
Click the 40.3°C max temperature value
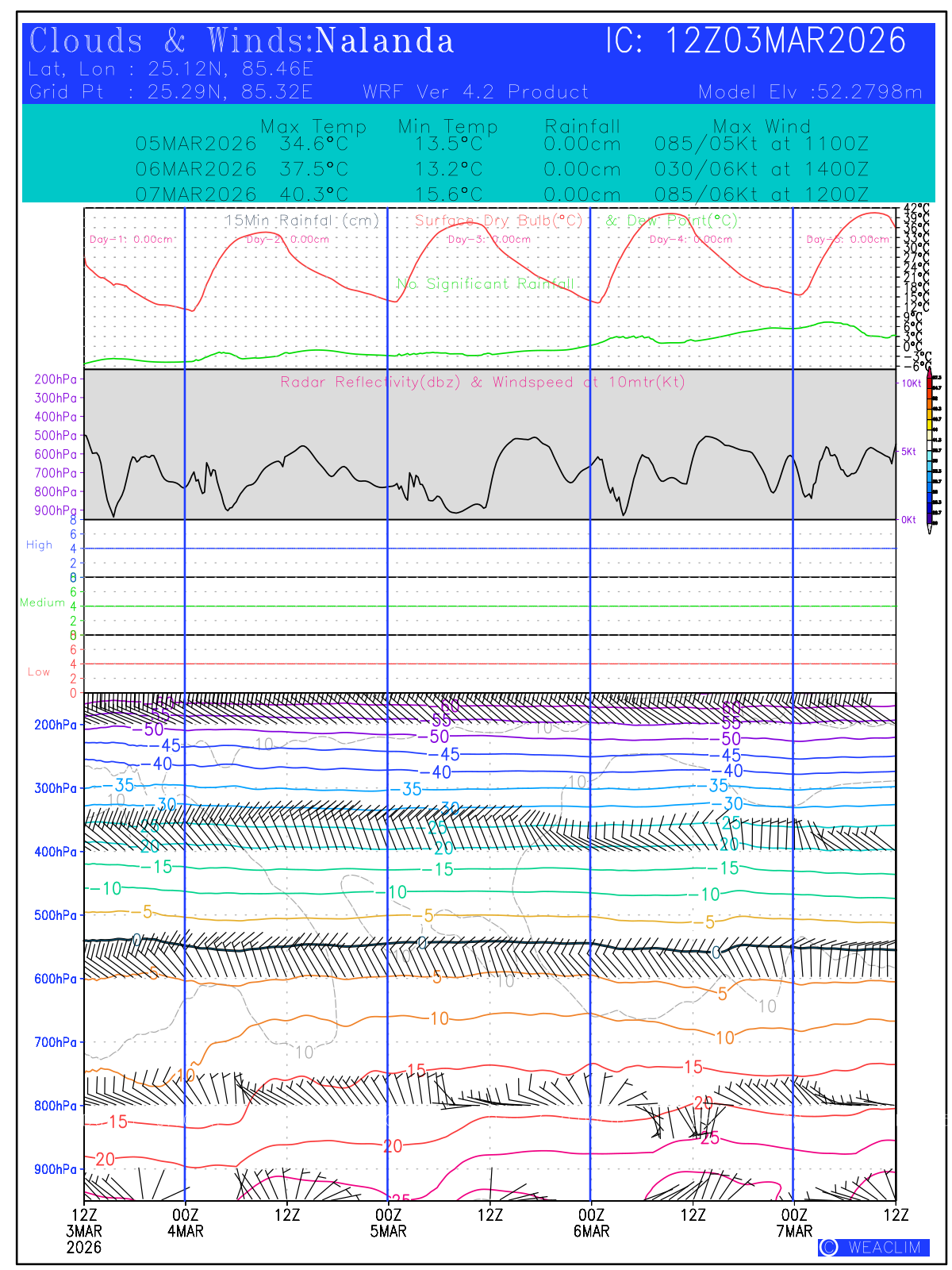(x=313, y=194)
